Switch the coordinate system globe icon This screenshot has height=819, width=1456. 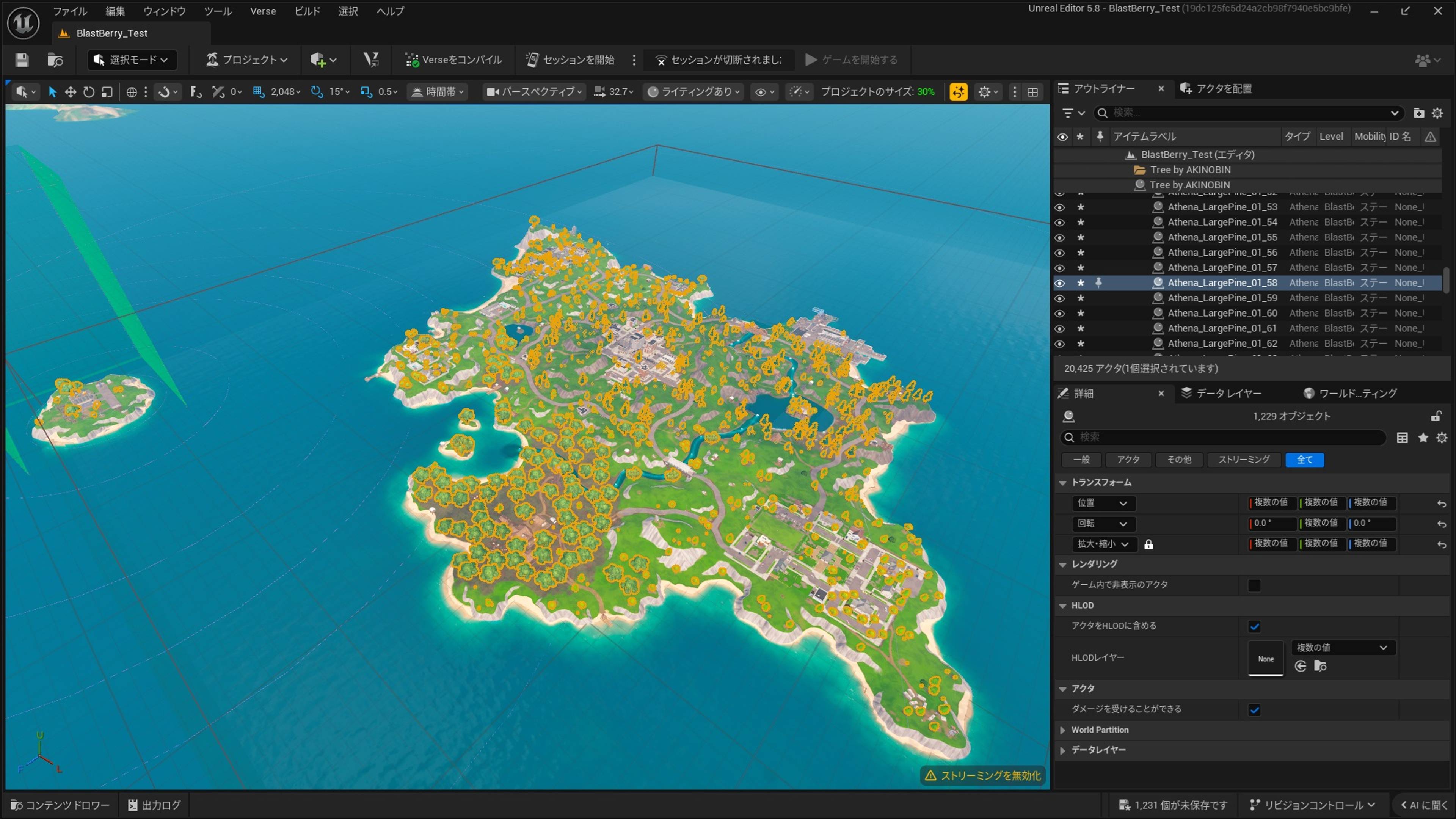tap(132, 91)
